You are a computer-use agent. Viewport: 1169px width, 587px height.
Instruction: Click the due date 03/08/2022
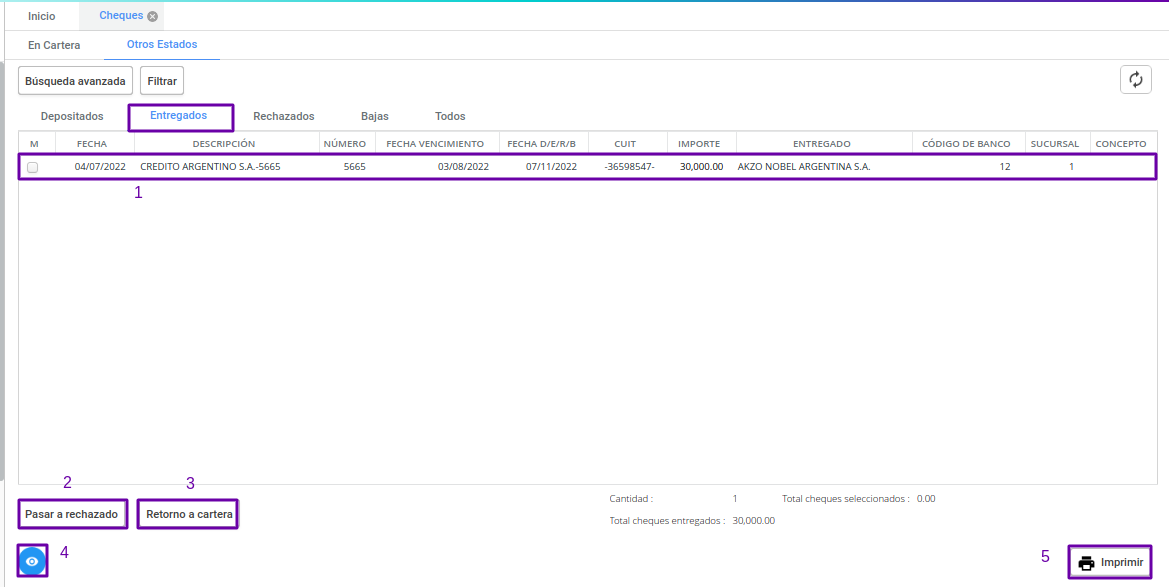point(463,167)
